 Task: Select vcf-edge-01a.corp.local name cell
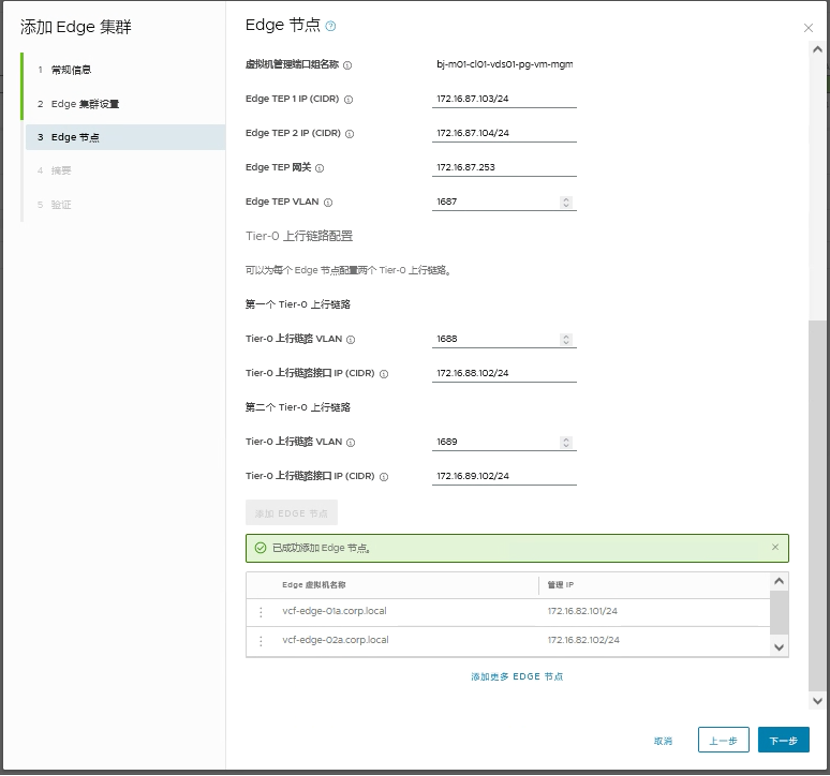335,611
